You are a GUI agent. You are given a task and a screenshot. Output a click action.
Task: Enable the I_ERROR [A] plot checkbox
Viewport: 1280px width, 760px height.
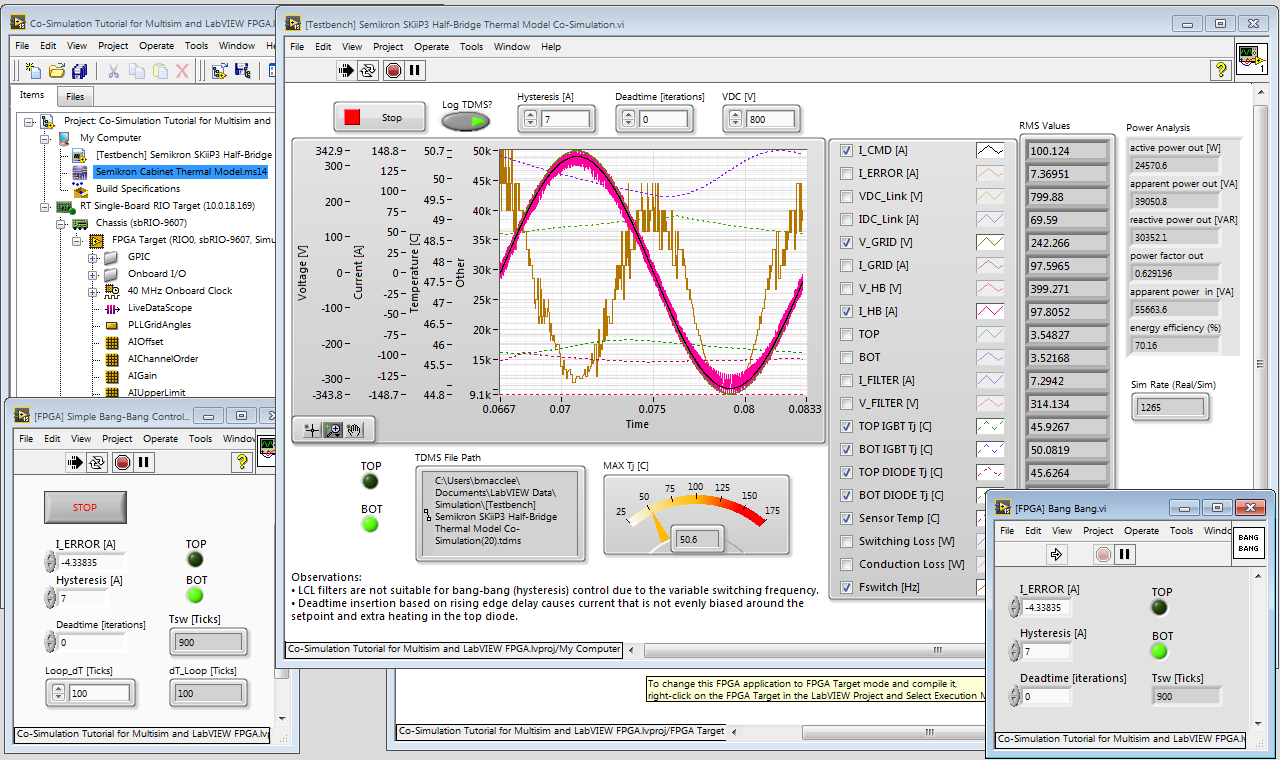(847, 173)
